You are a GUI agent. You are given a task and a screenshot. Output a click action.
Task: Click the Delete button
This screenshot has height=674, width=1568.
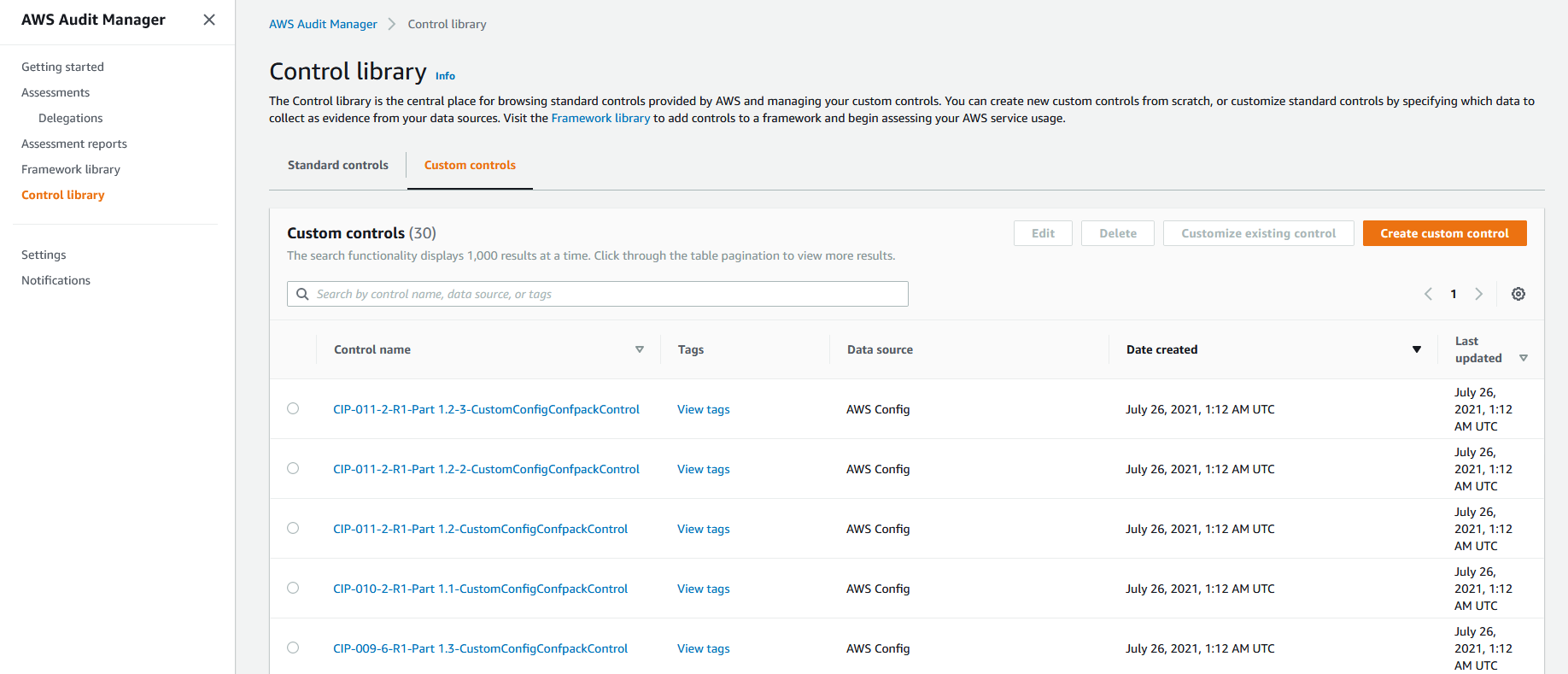pyautogui.click(x=1117, y=233)
